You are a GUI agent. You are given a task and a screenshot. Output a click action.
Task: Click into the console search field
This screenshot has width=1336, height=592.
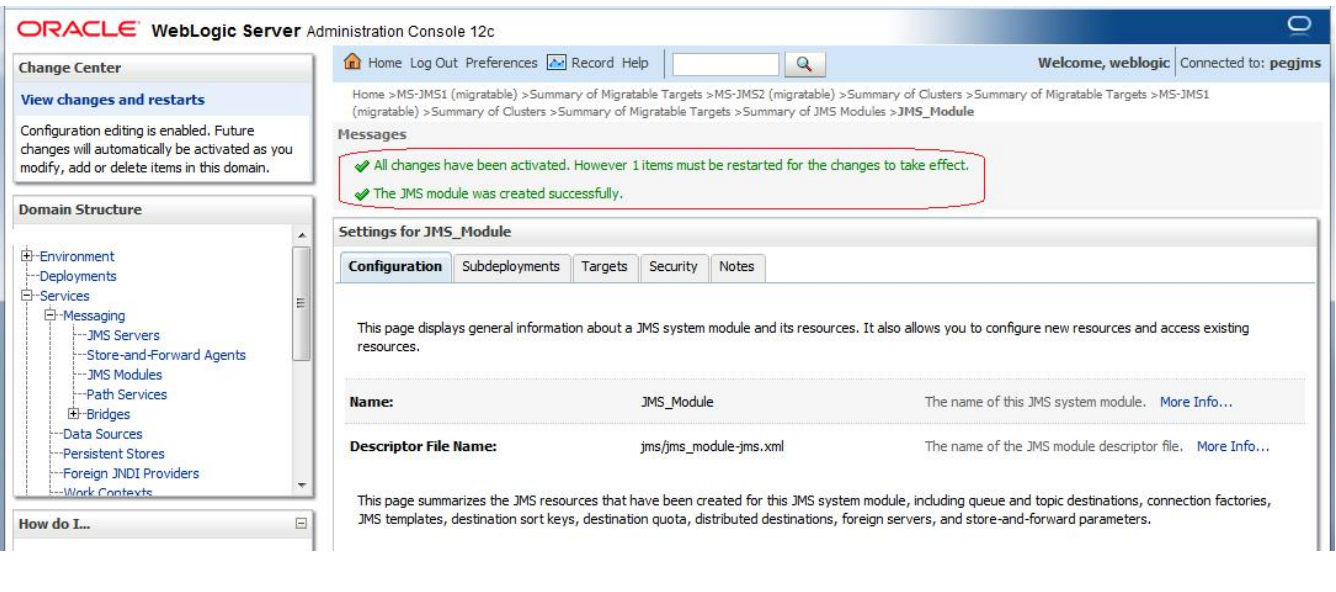click(x=726, y=64)
